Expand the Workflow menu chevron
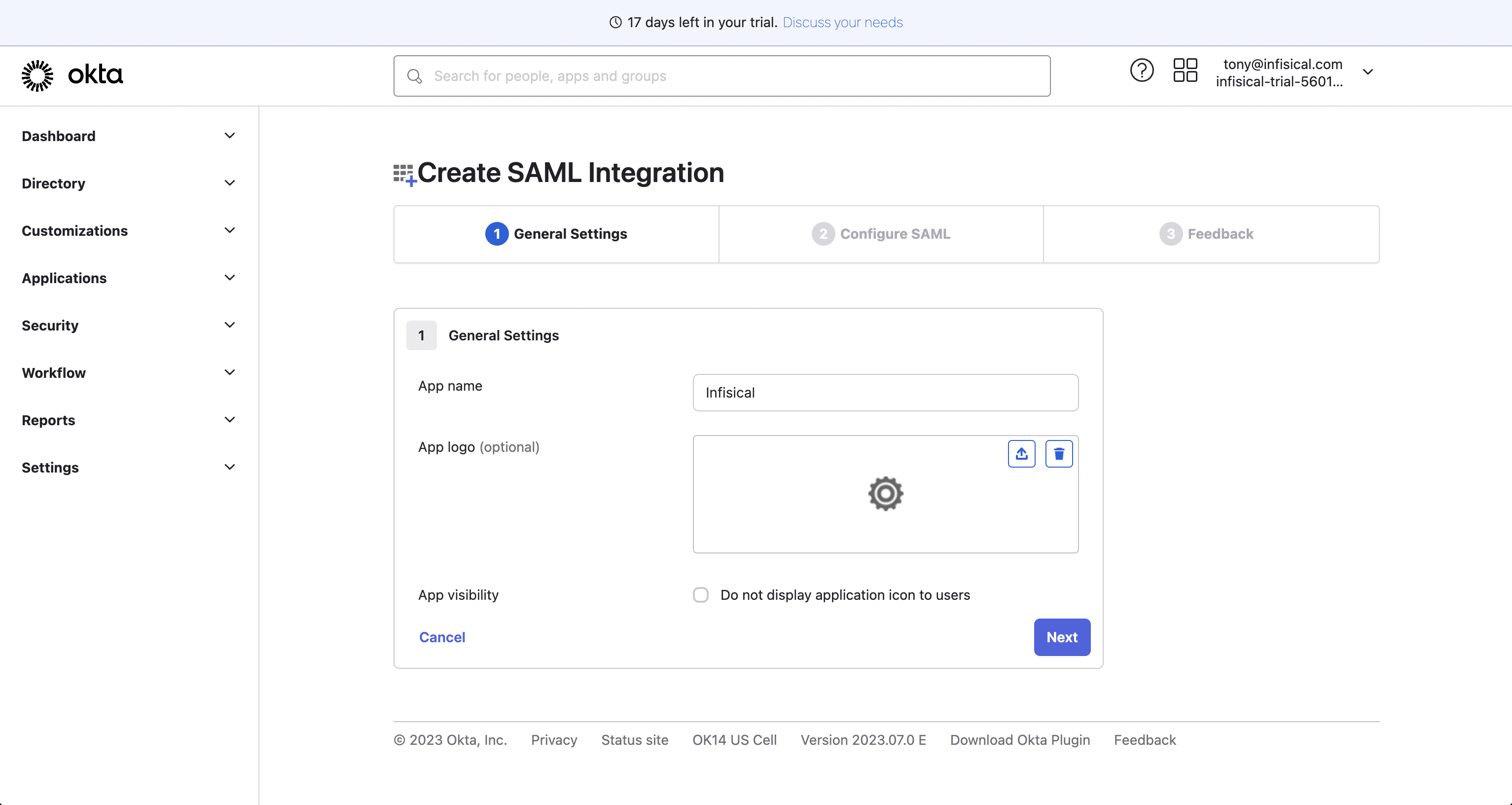Viewport: 1512px width, 805px height. (229, 372)
